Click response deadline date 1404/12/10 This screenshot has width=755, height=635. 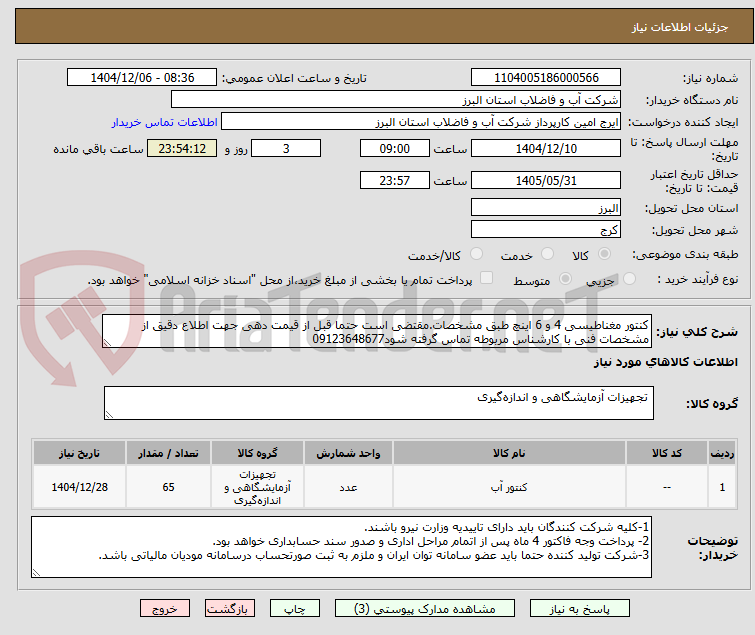tap(546, 148)
